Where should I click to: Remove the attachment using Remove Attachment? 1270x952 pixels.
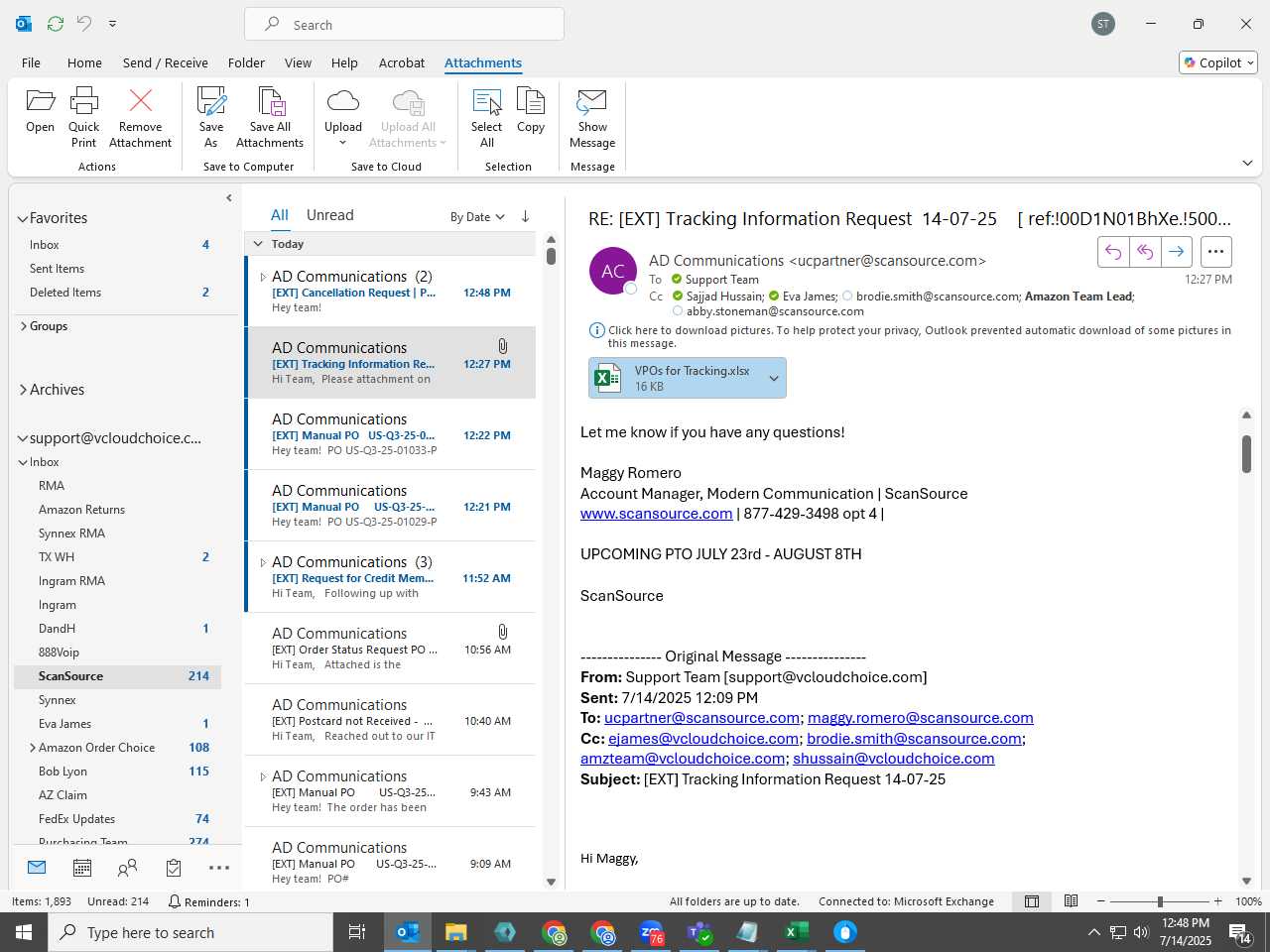click(140, 117)
